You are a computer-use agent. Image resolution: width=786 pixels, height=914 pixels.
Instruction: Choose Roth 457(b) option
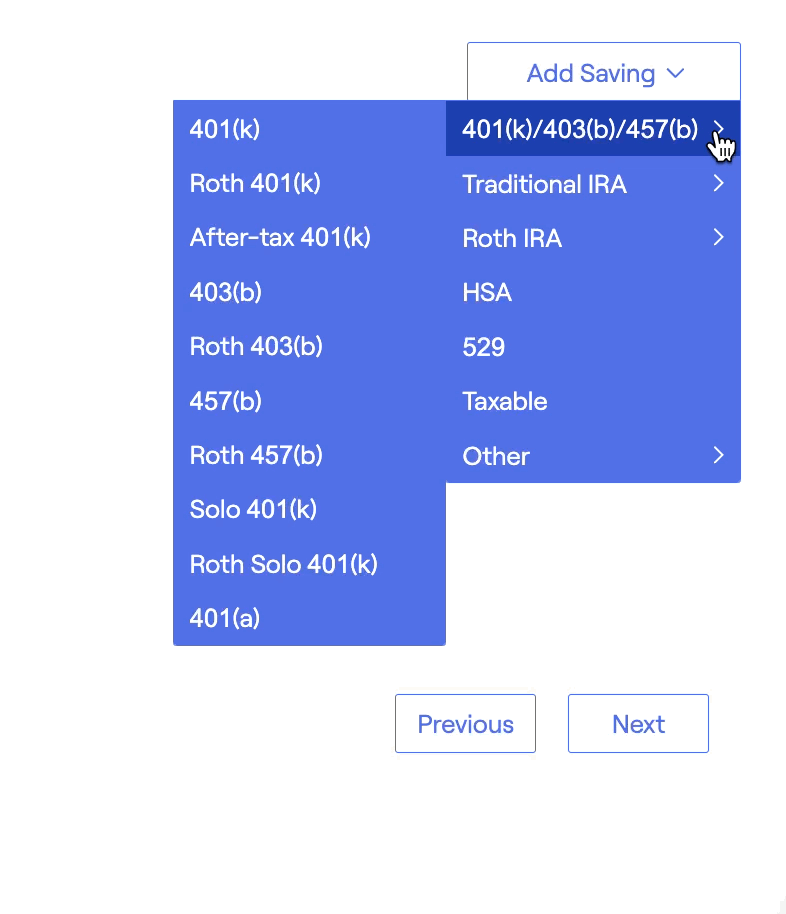309,456
